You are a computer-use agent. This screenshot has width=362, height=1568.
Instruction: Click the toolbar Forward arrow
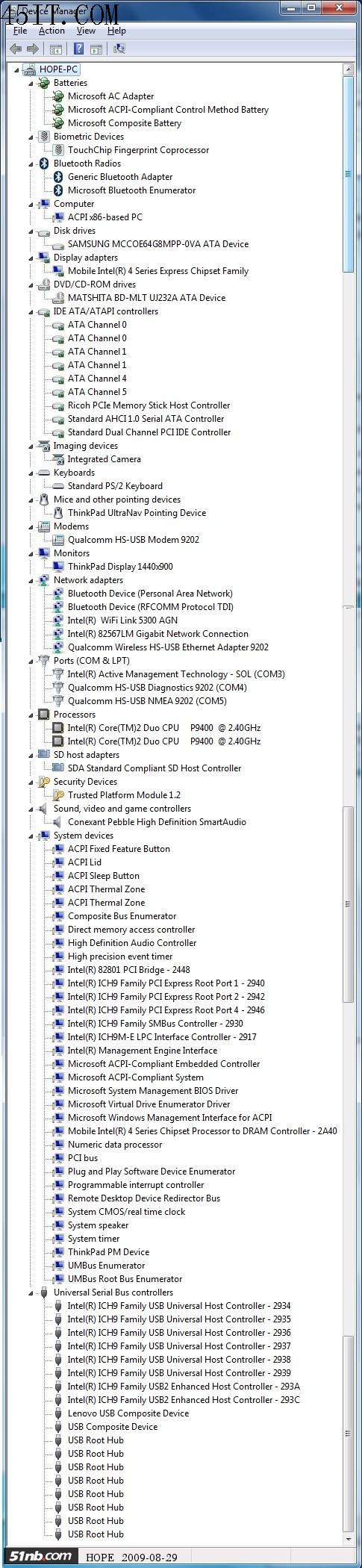[x=32, y=49]
